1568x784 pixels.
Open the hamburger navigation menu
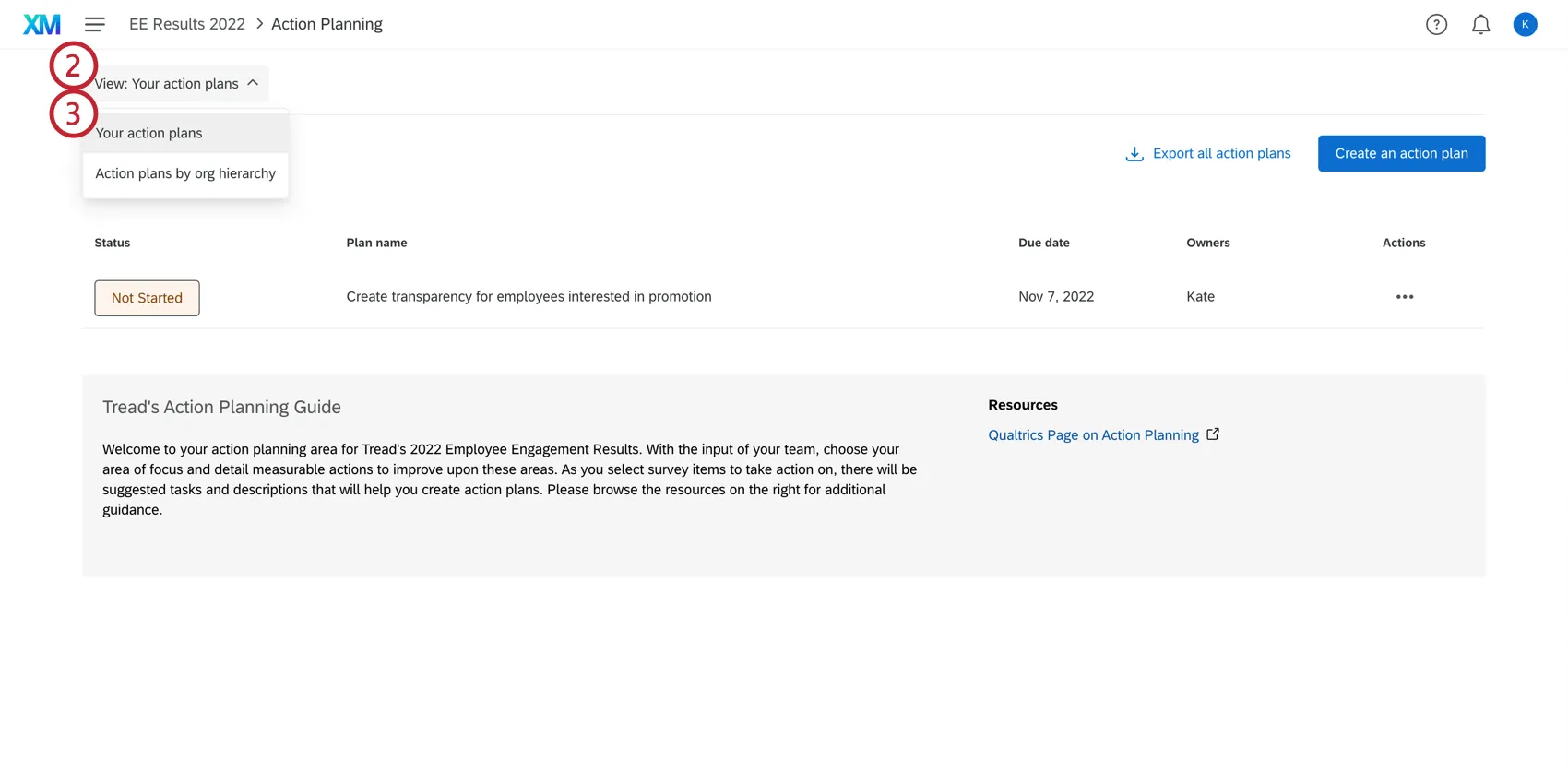(x=95, y=25)
